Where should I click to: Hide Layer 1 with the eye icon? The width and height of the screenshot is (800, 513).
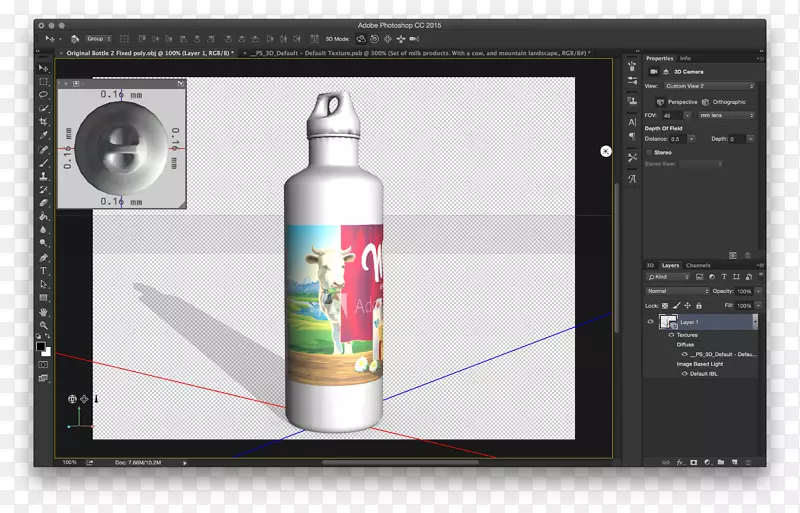[x=651, y=322]
